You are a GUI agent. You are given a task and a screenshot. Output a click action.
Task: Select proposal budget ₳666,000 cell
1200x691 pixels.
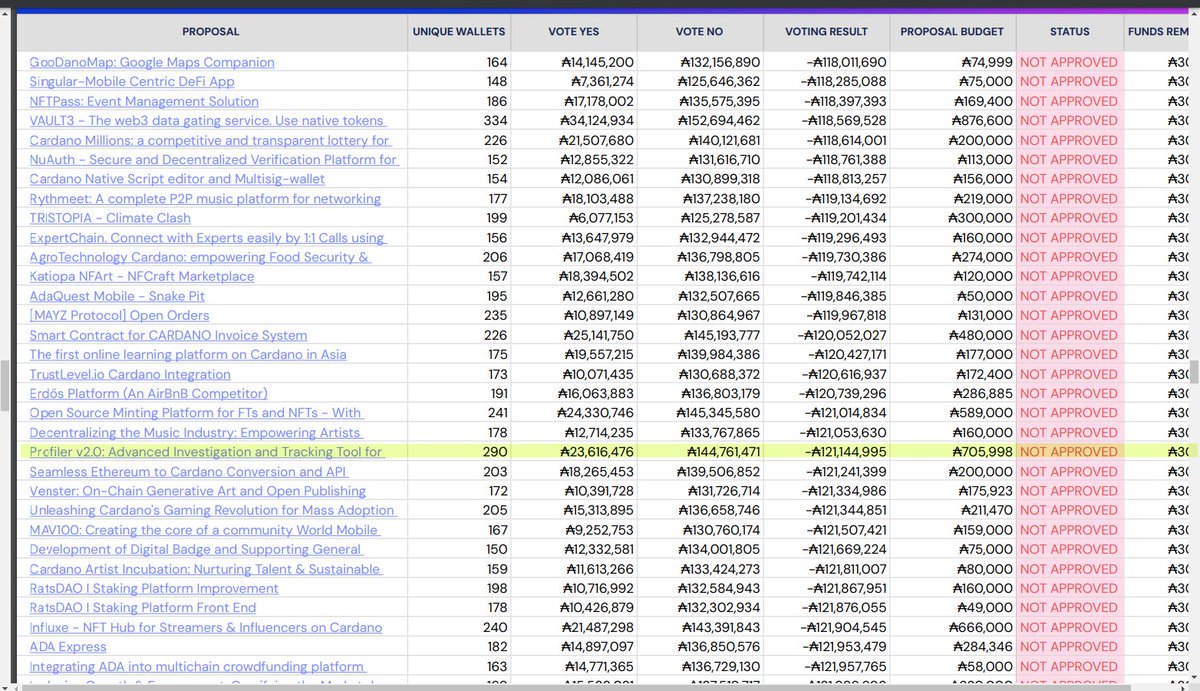pyautogui.click(x=983, y=627)
